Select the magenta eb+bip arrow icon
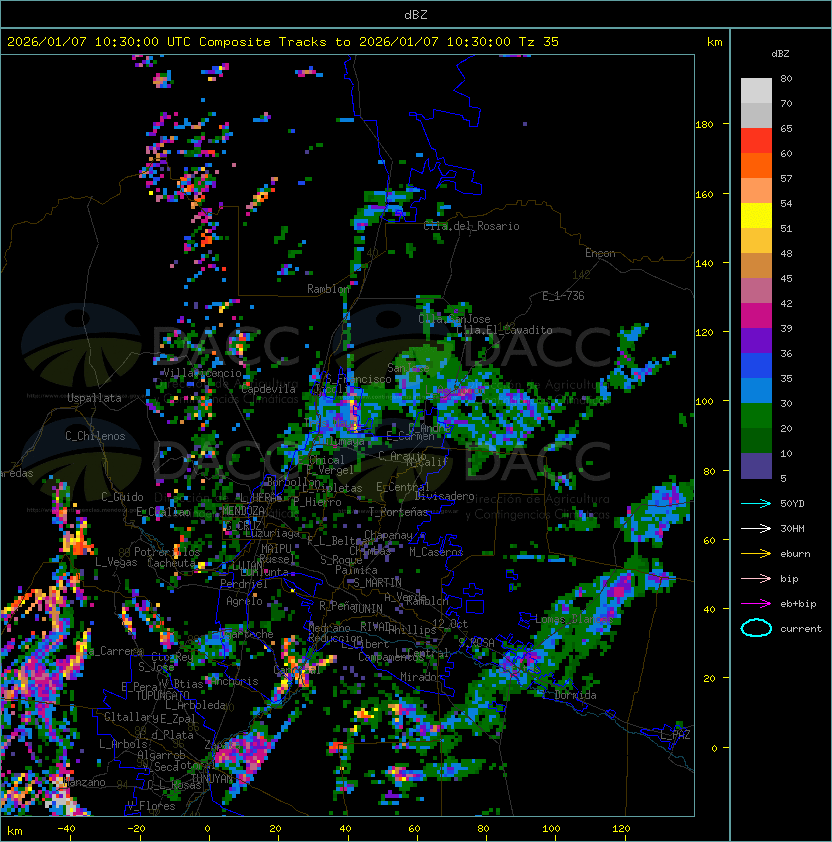The height and width of the screenshot is (842, 832). pos(756,603)
